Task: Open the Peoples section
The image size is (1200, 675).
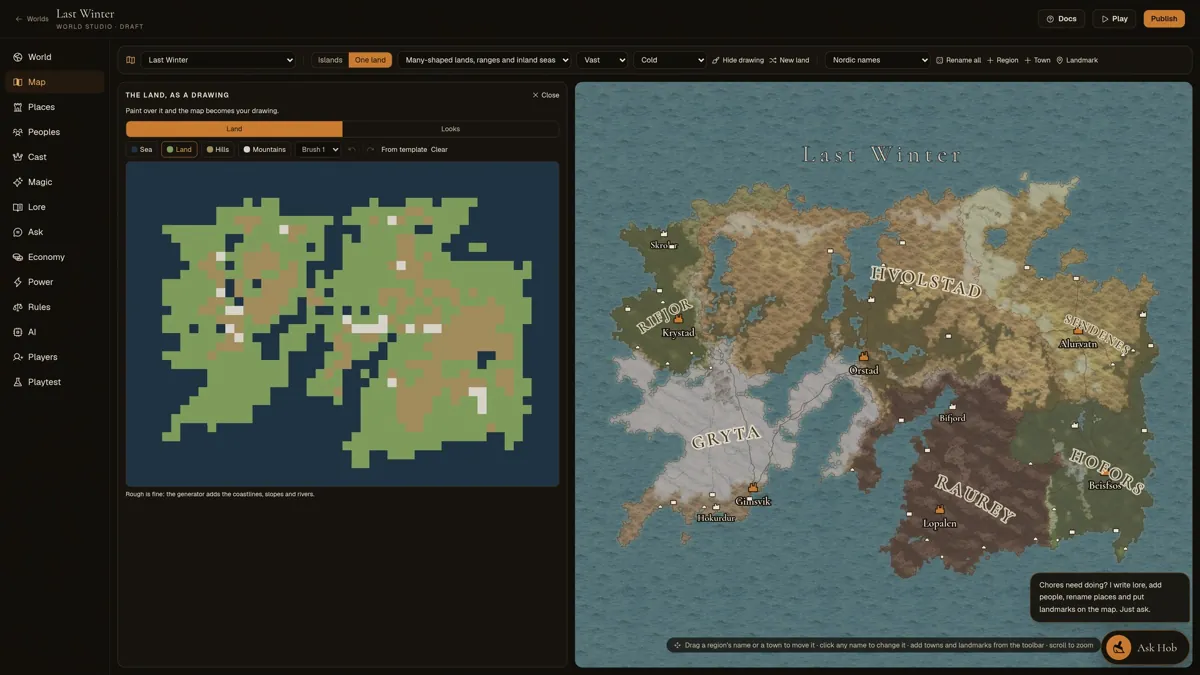Action: (x=55, y=132)
